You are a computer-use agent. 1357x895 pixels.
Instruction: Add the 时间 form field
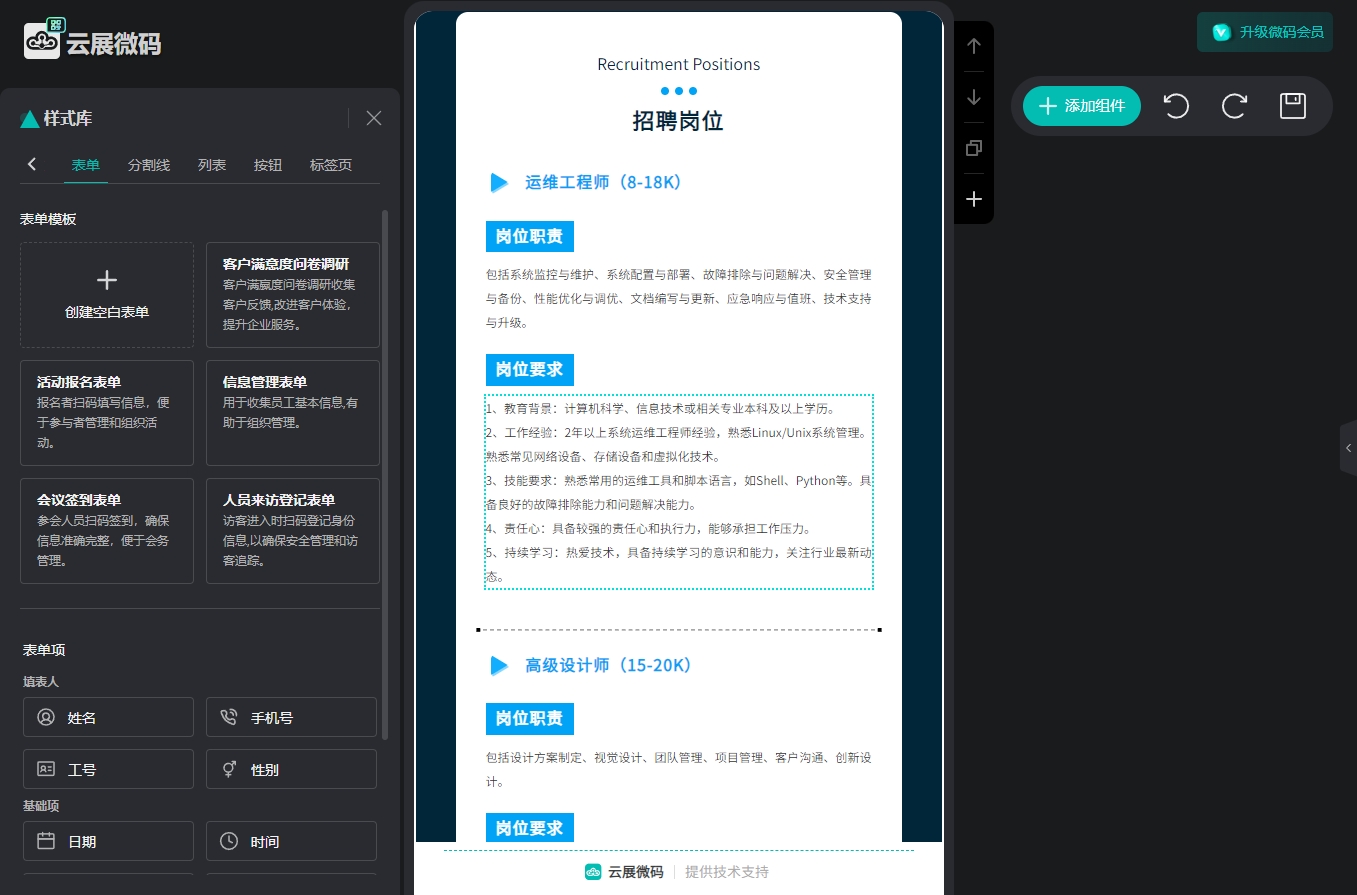[291, 841]
